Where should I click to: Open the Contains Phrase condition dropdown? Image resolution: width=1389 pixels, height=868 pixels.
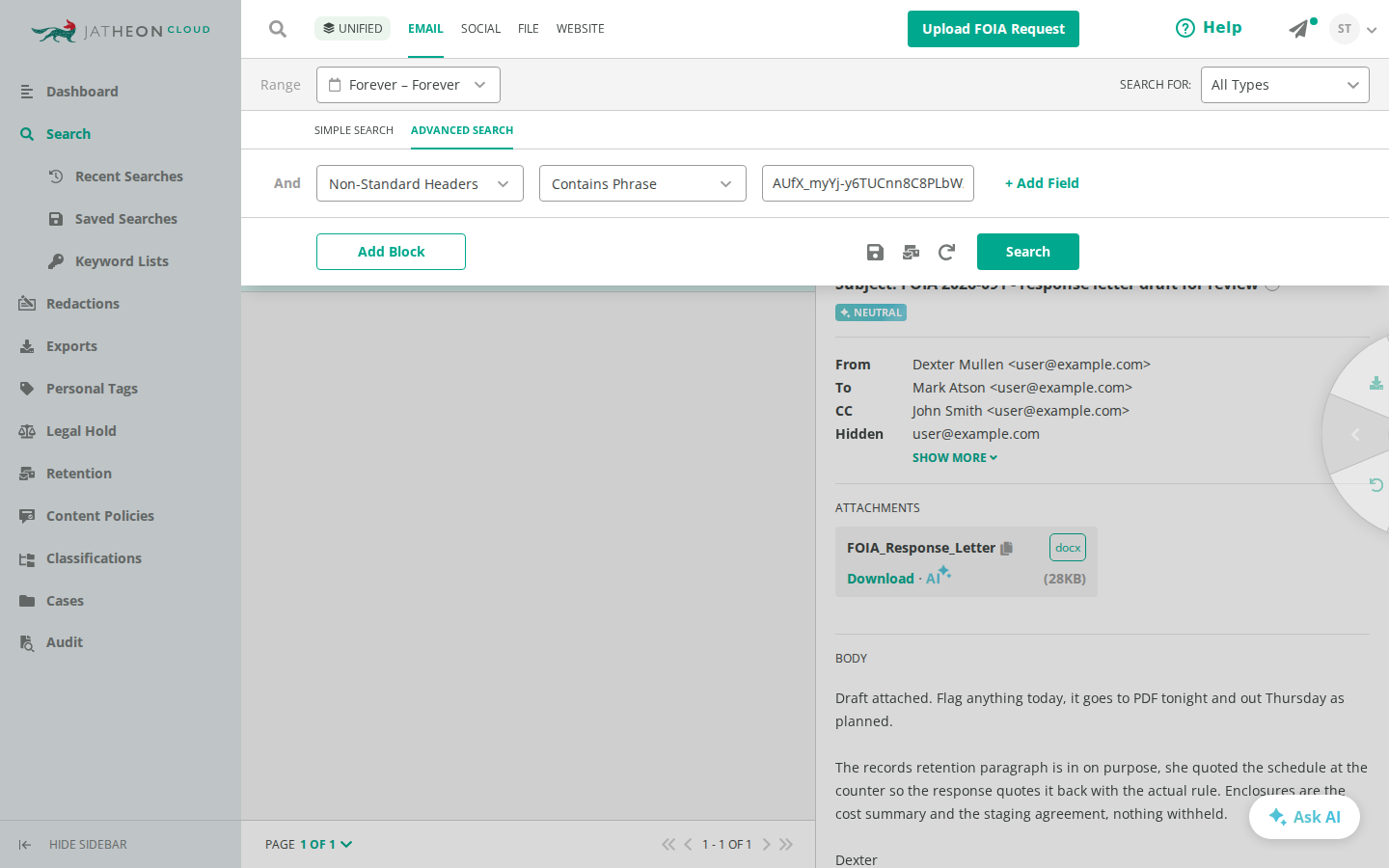(642, 183)
